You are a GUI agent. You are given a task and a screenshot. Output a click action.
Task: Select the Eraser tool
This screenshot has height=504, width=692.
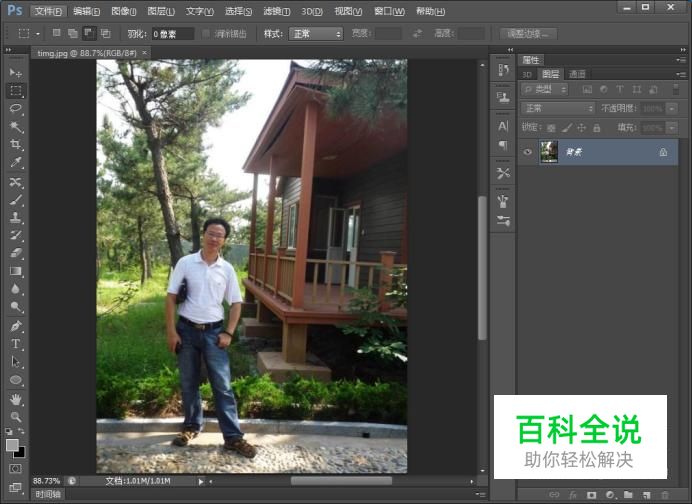click(x=16, y=253)
